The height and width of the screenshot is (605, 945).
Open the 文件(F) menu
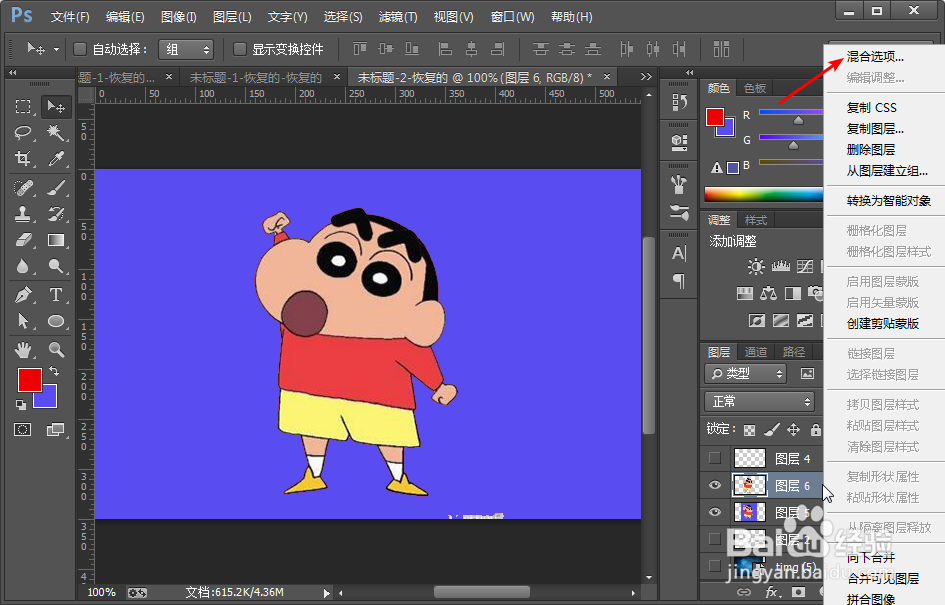[70, 17]
